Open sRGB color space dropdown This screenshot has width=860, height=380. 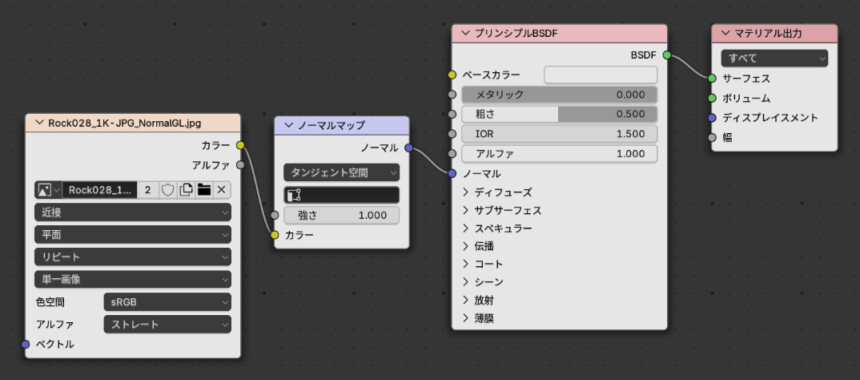167,302
